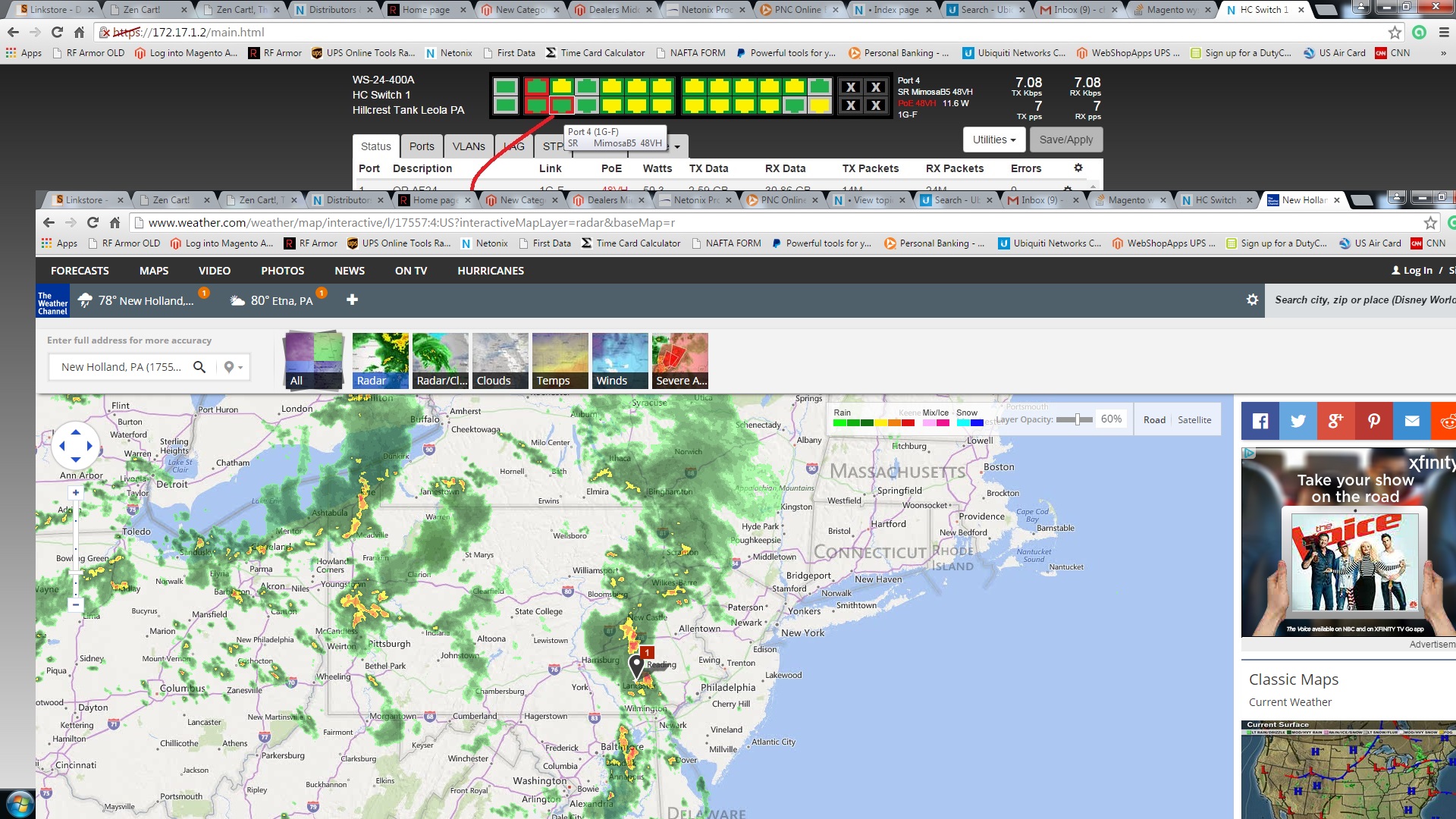Screen dimensions: 1456x819
Task: Select the Severe Alerts layer thumbnail
Action: [x=679, y=361]
